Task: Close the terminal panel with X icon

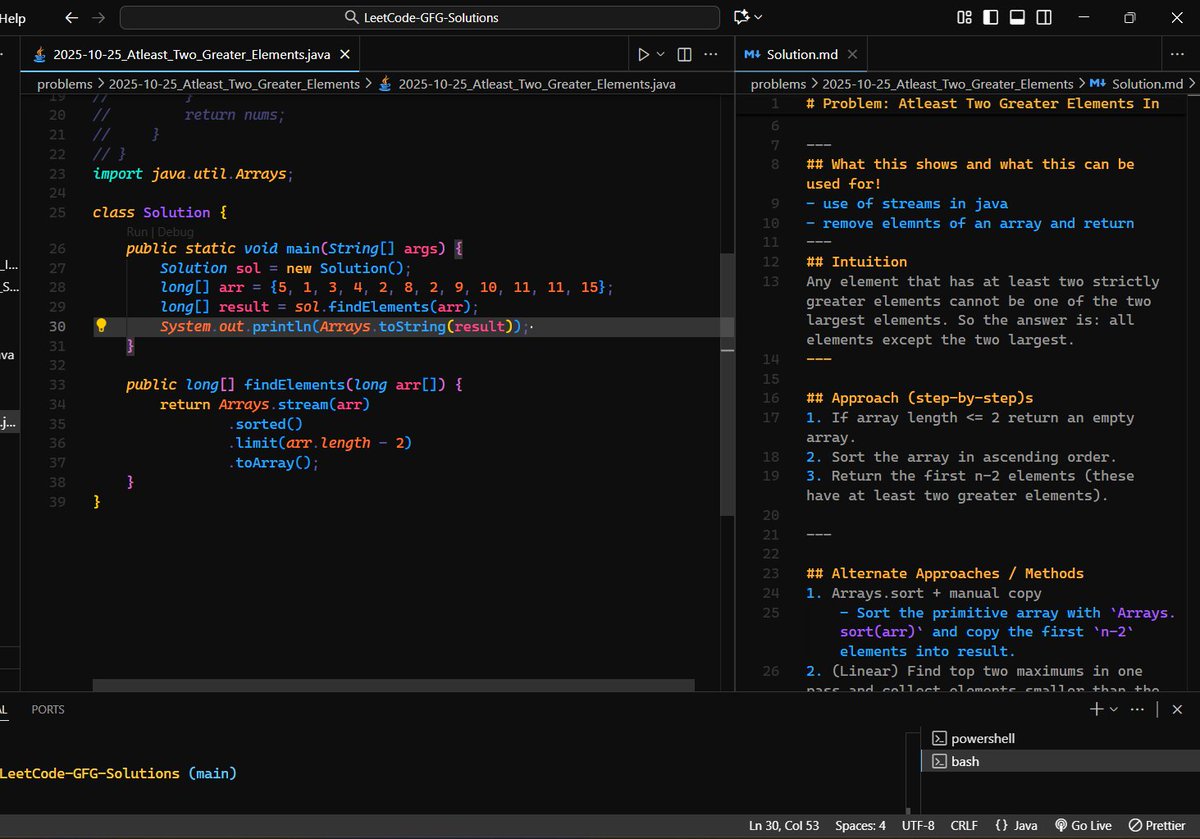Action: coord(1175,709)
